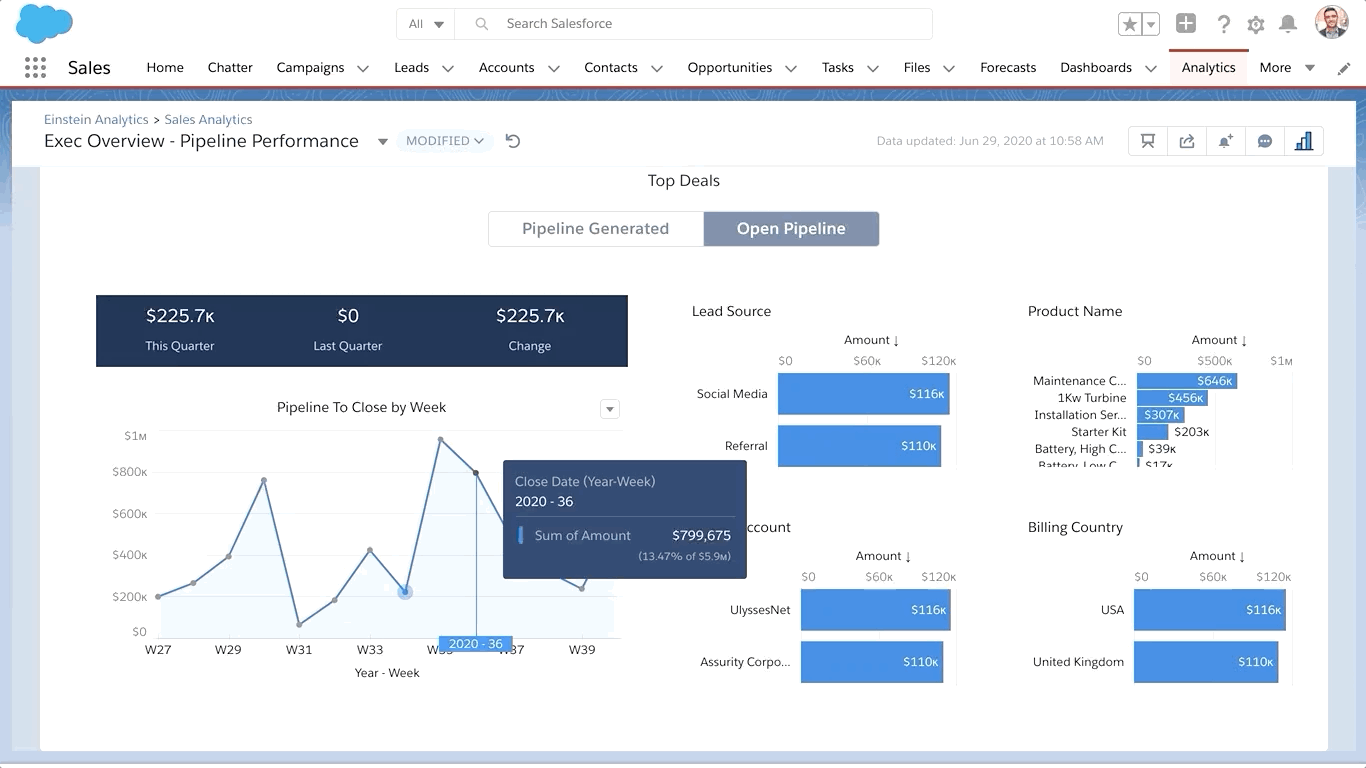Click the Share dashboard icon

pos(1187,141)
